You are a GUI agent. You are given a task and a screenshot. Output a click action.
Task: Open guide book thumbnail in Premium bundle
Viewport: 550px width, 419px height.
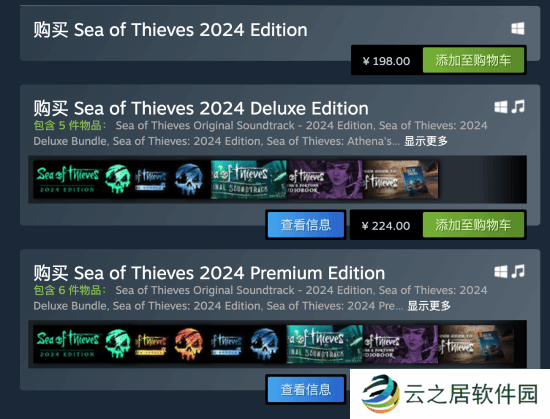pos(476,344)
